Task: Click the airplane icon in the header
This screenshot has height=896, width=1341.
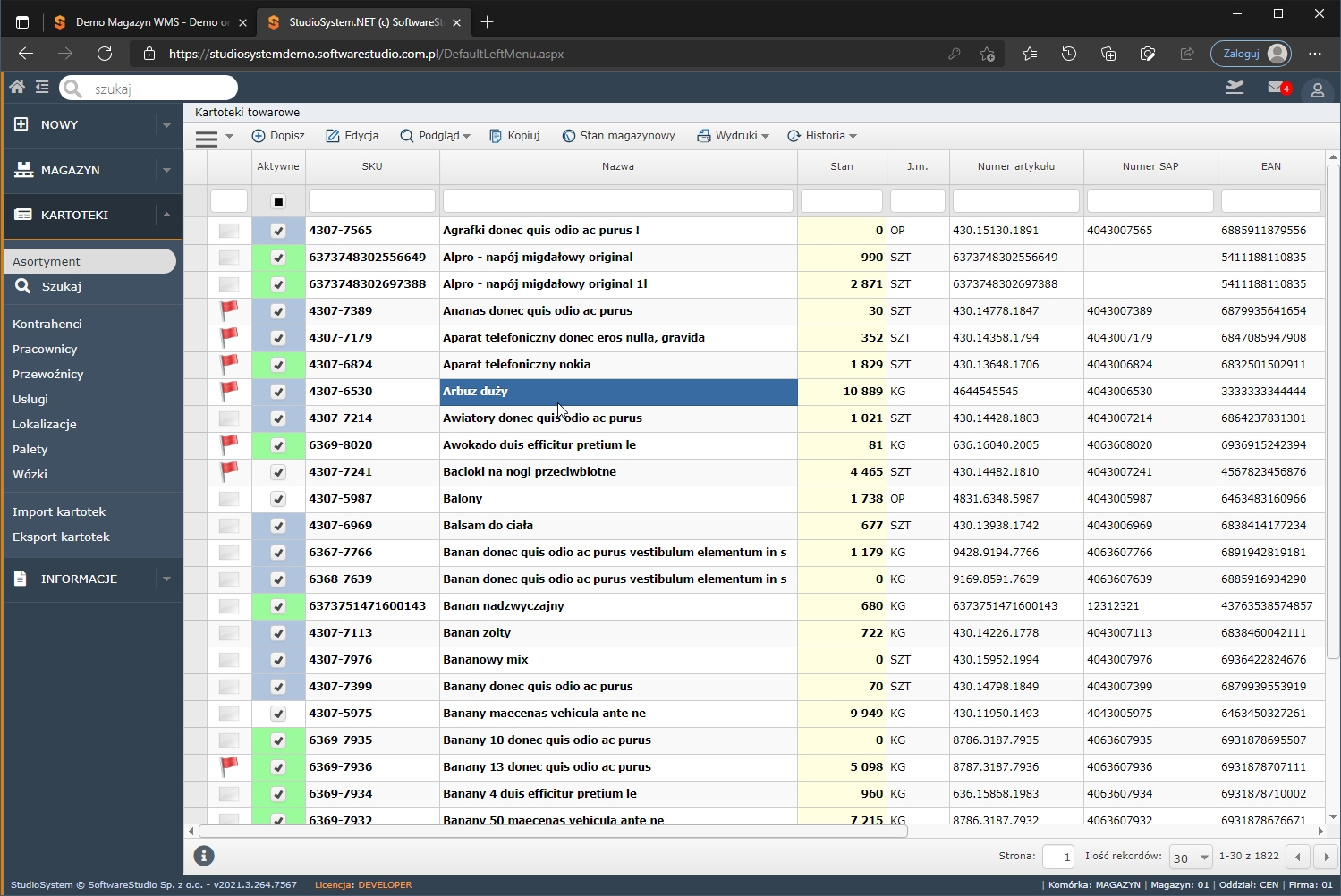Action: click(x=1235, y=88)
